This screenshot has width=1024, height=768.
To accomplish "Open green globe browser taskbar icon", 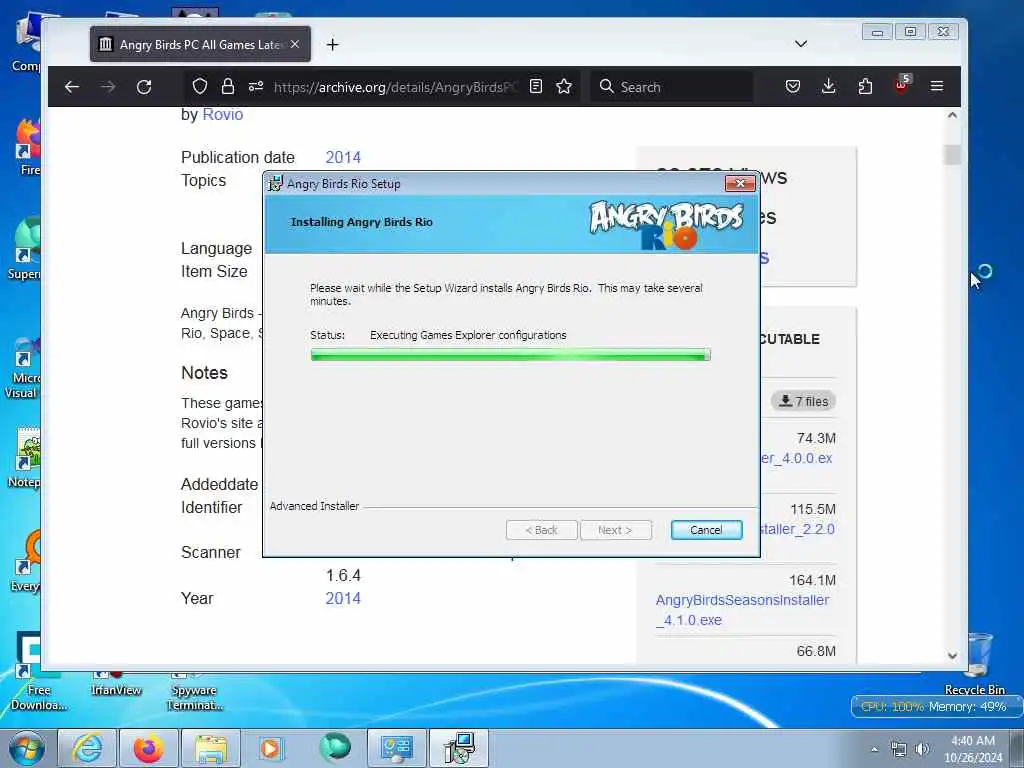I will [334, 747].
